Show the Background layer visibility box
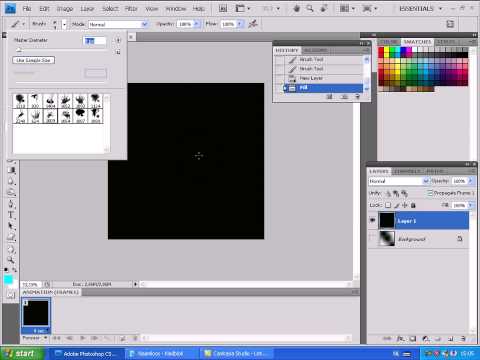The image size is (480, 360). point(373,239)
